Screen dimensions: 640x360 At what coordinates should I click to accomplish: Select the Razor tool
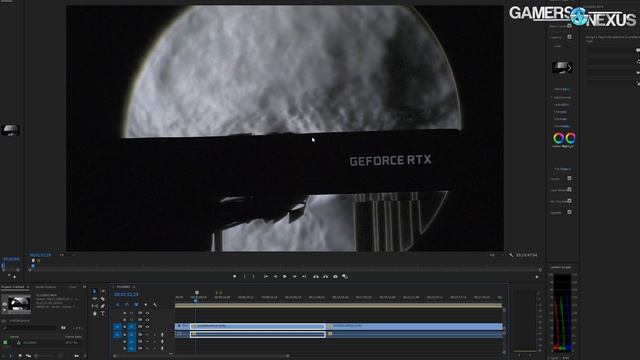pyautogui.click(x=103, y=299)
